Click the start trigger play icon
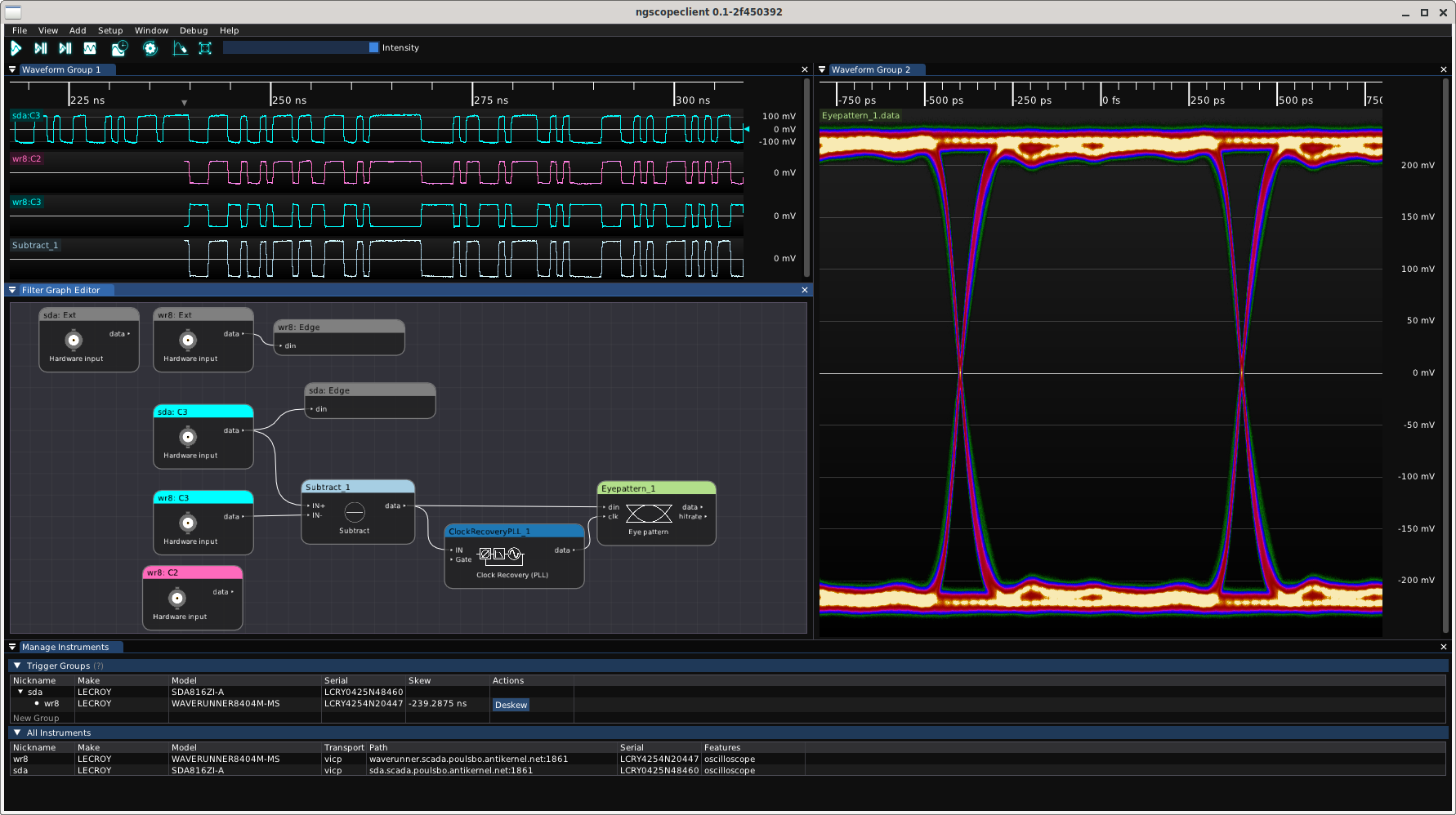Screen dimensions: 1456x815 pos(16,48)
